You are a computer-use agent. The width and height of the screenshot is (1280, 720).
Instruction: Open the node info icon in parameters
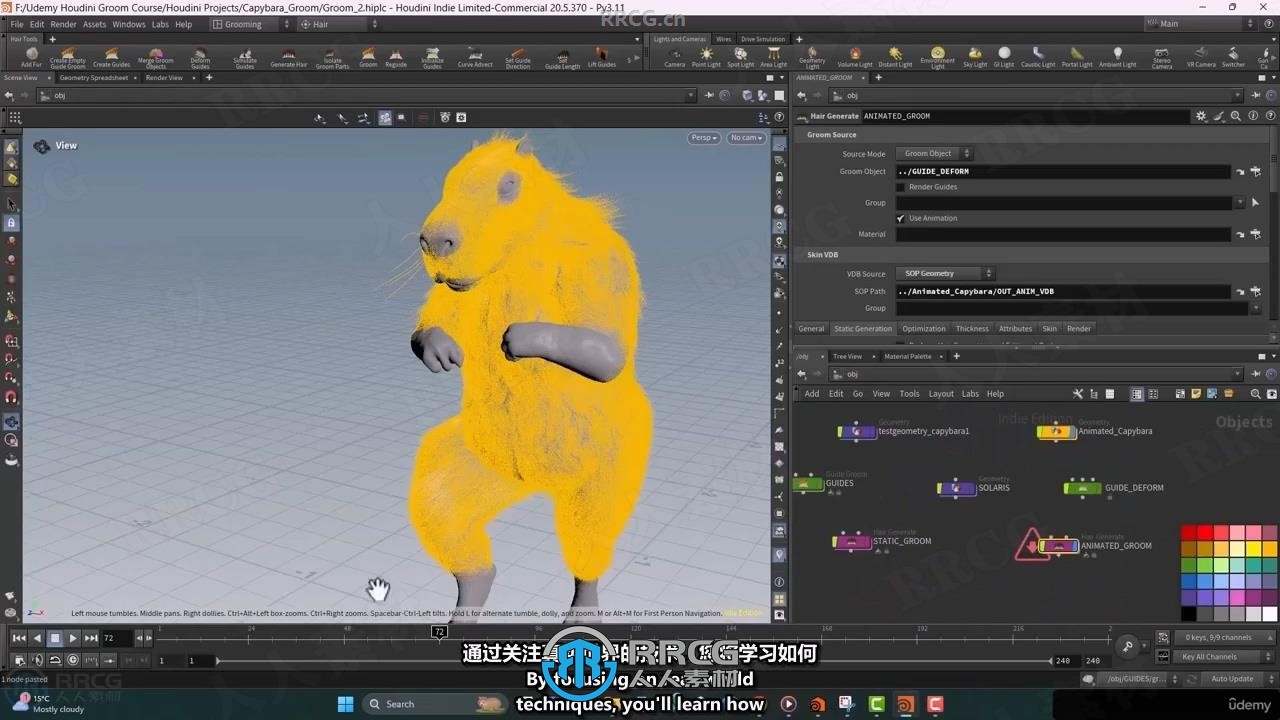pos(1252,116)
